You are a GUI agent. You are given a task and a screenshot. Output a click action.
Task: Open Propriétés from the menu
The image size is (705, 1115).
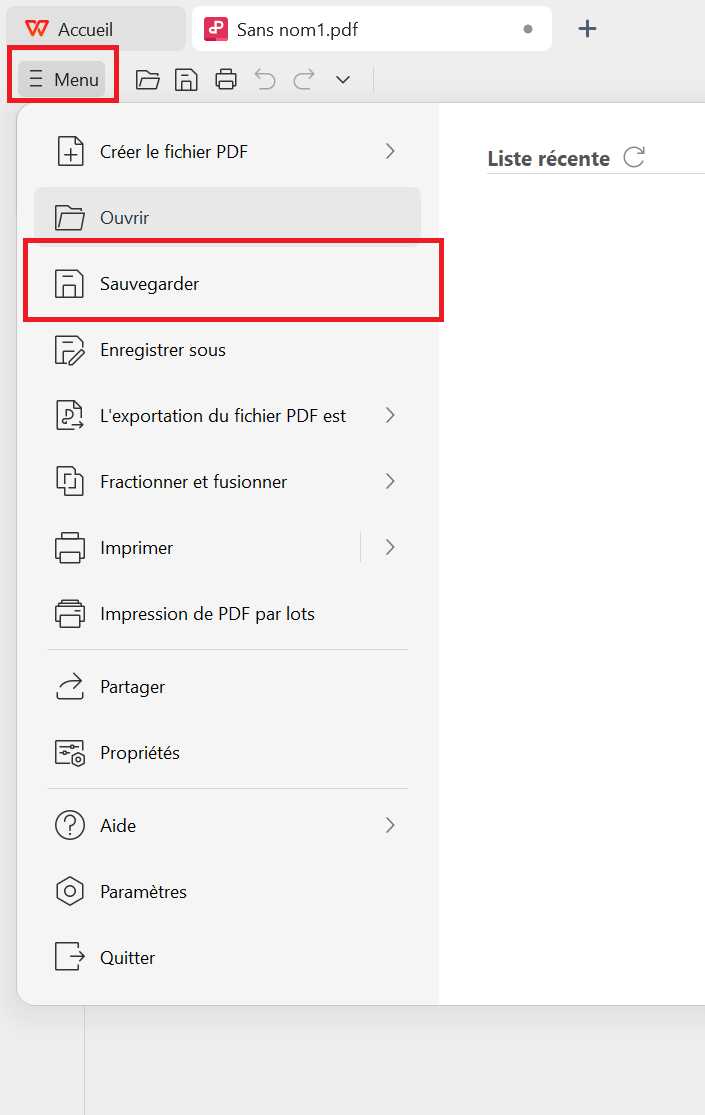pyautogui.click(x=140, y=753)
